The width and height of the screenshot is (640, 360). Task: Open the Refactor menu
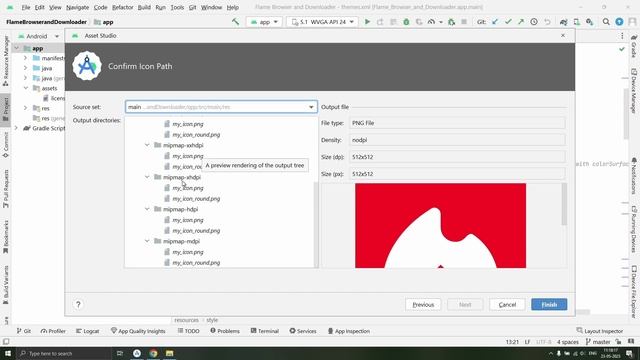point(122,7)
